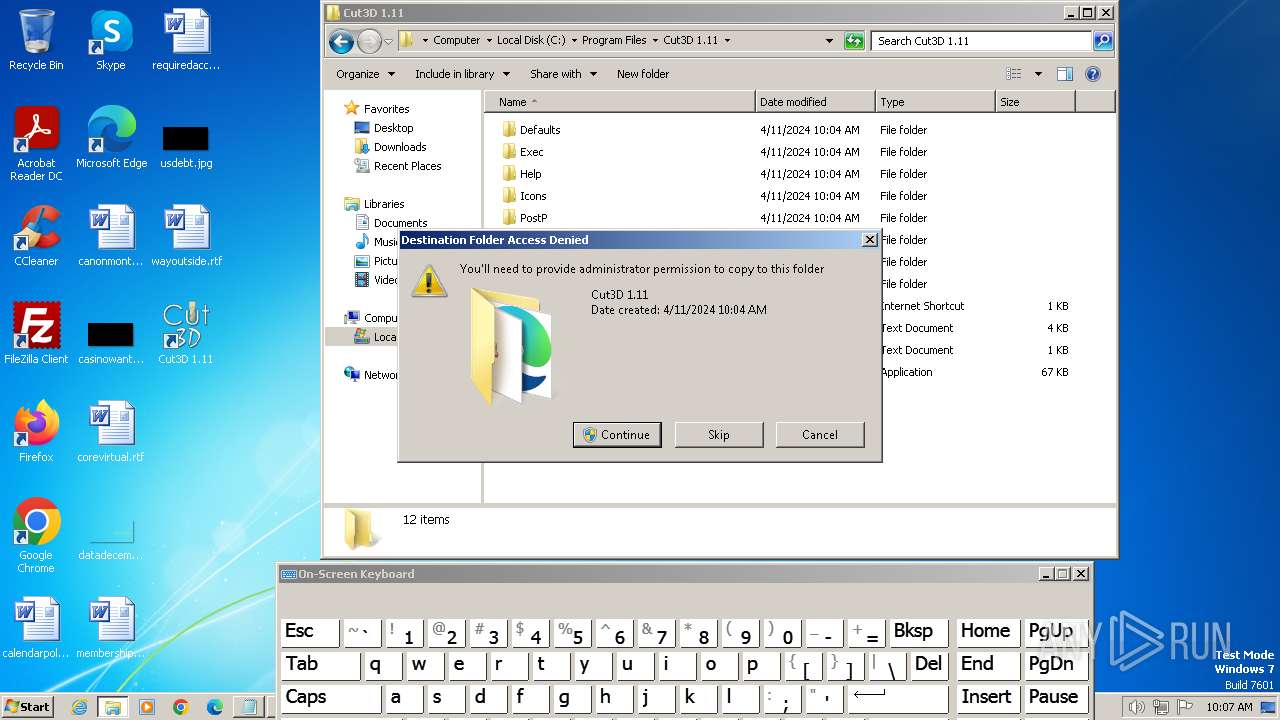Click New folder in Explorer toolbar

coord(643,74)
